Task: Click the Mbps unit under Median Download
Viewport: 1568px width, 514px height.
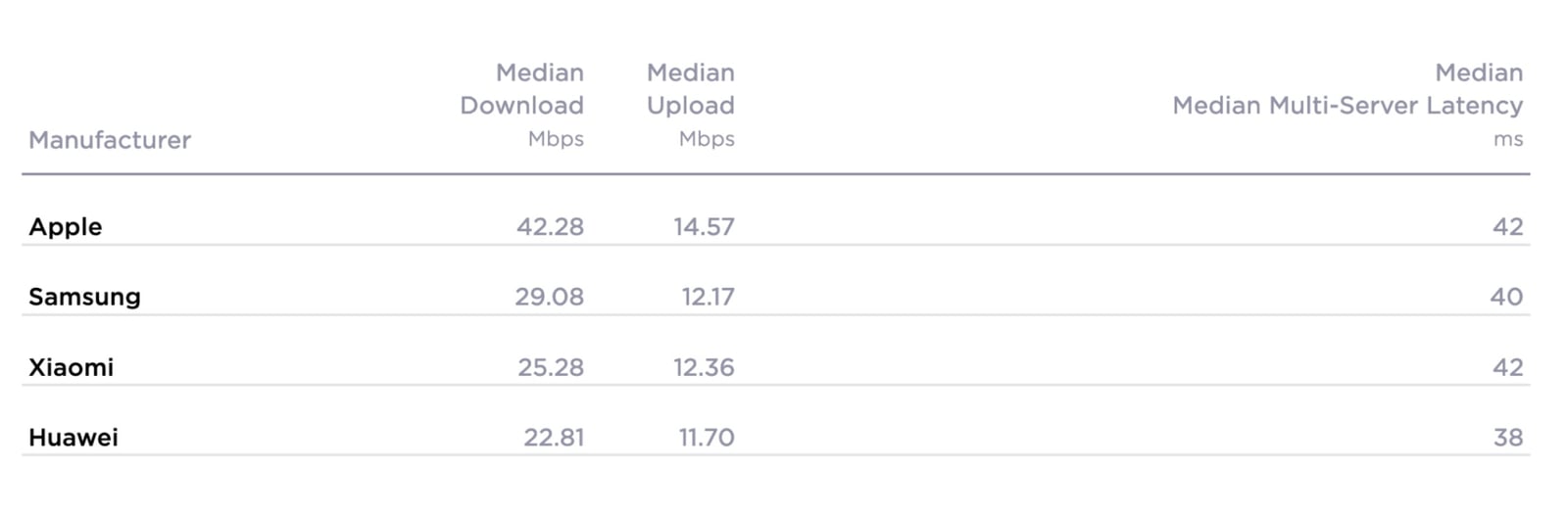Action: [x=556, y=140]
